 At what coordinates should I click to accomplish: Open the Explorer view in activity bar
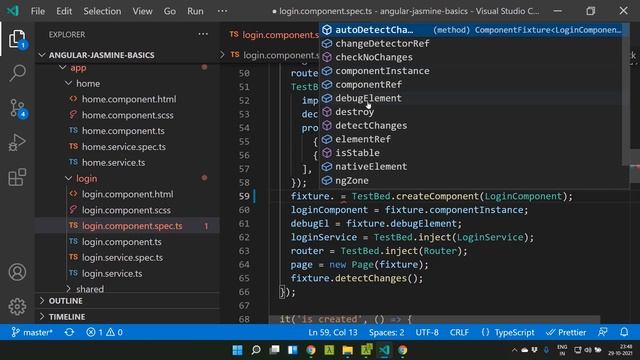(x=17, y=39)
